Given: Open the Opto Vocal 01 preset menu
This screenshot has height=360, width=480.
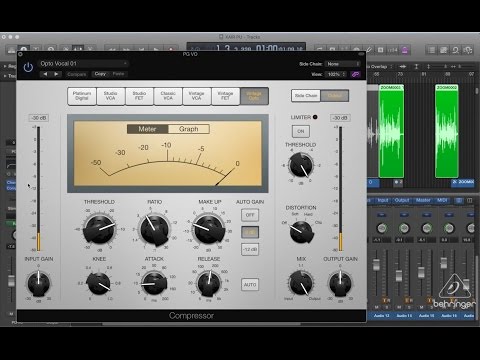Looking at the screenshot, I should pos(83,63).
